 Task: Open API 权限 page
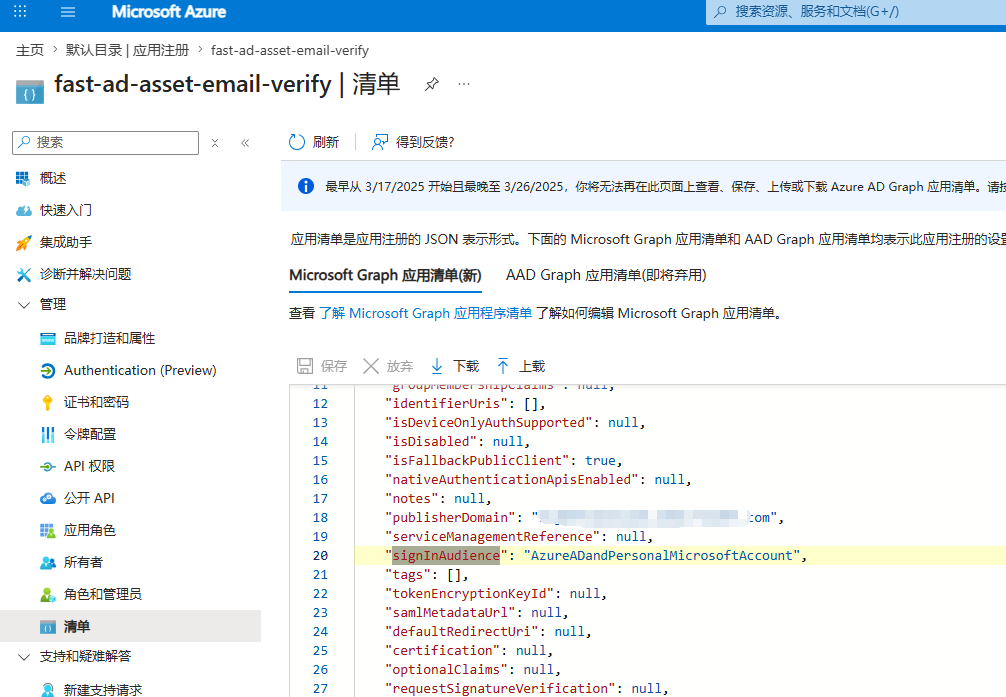[x=89, y=466]
